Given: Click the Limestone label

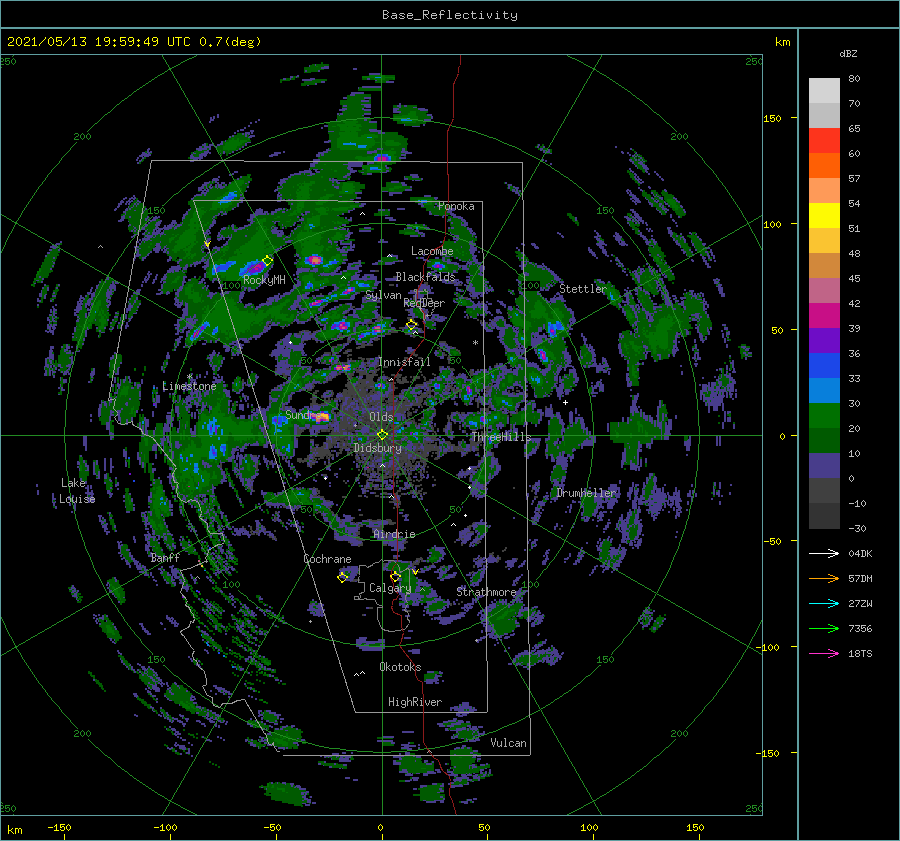Looking at the screenshot, I should point(189,386).
